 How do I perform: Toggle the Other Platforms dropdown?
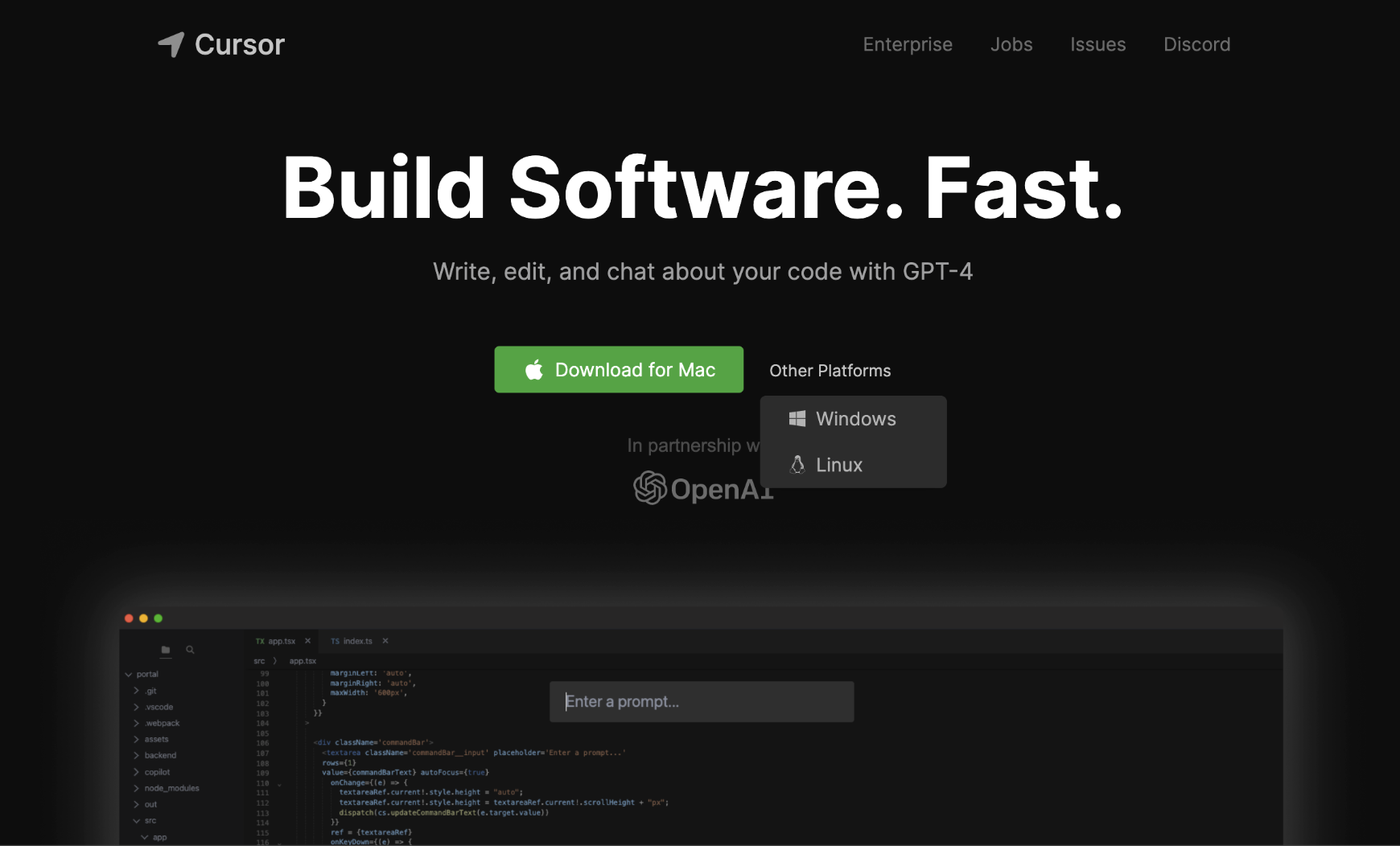pos(830,370)
